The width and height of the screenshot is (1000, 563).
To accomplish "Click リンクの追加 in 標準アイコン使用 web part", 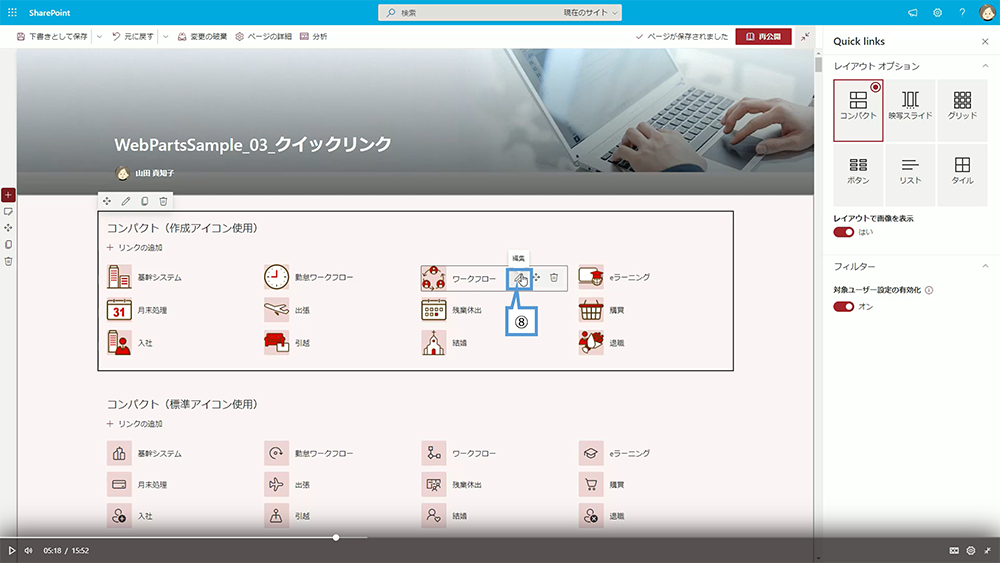I will click(135, 423).
